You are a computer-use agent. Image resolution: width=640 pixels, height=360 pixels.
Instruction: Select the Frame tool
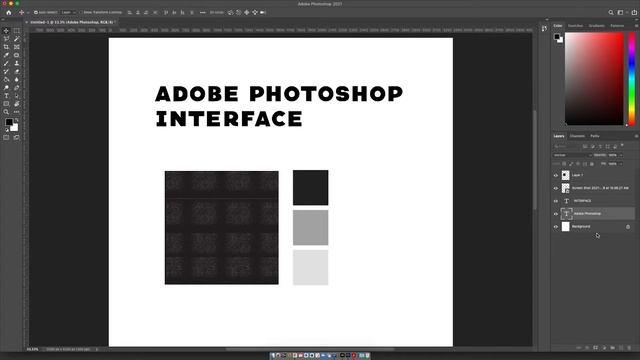click(17, 47)
